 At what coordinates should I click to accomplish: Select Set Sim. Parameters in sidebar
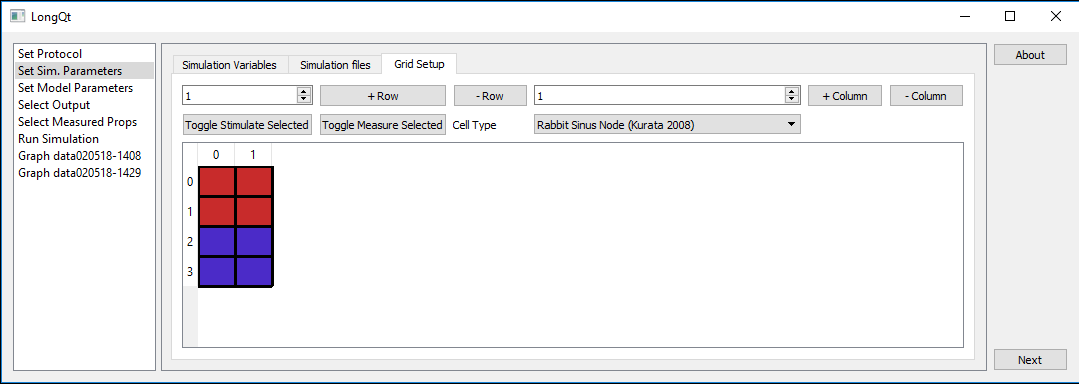85,71
